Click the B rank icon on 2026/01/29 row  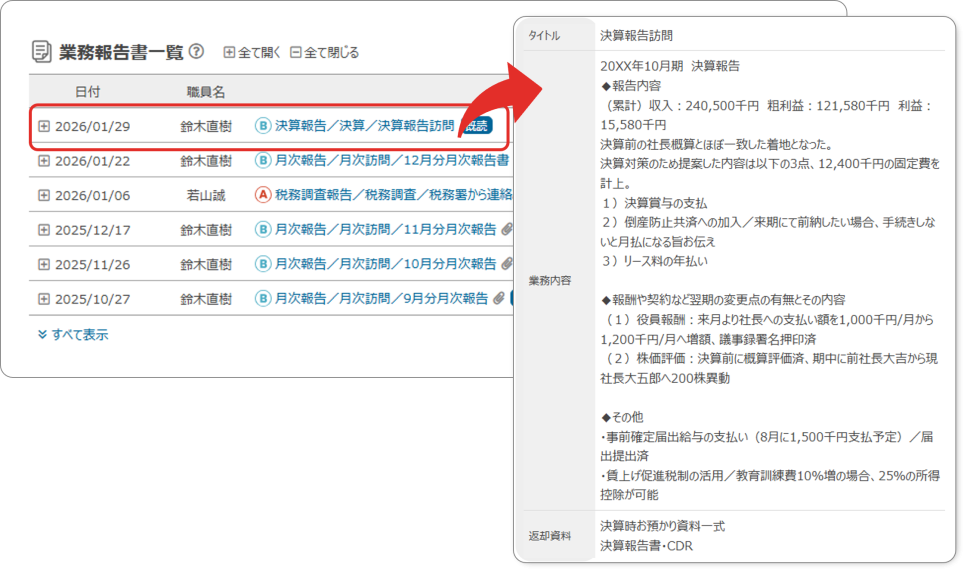(263, 127)
